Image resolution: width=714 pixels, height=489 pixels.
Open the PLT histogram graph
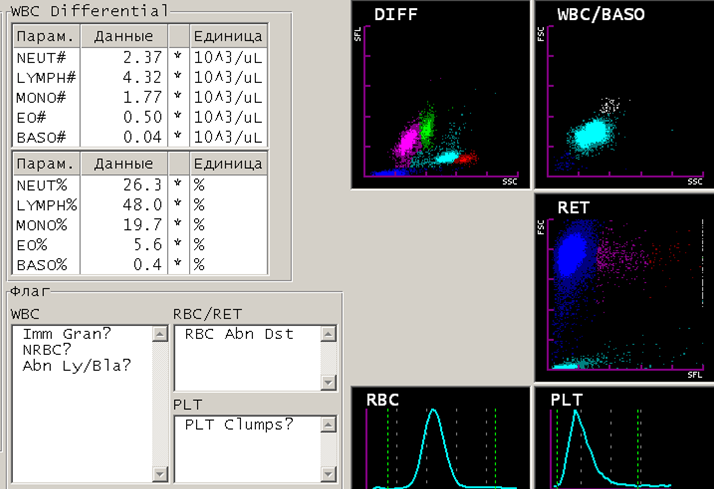[621, 440]
